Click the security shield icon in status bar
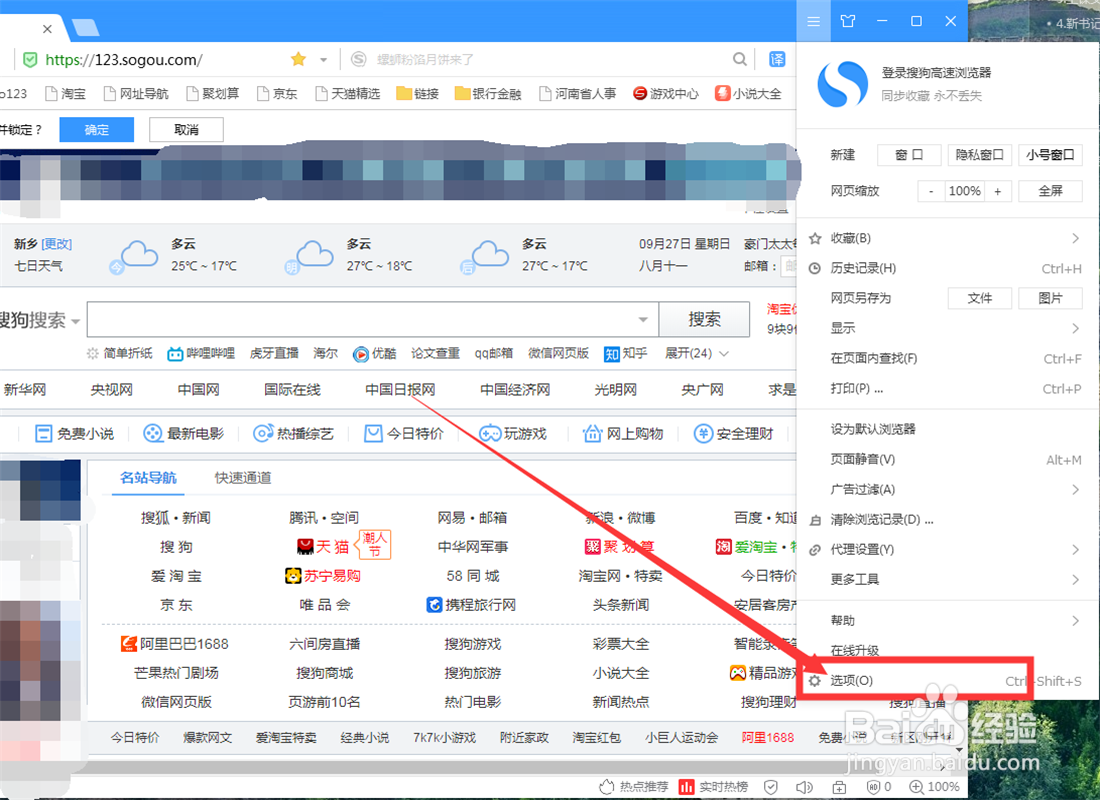Viewport: 1100px width, 800px height. click(x=770, y=787)
